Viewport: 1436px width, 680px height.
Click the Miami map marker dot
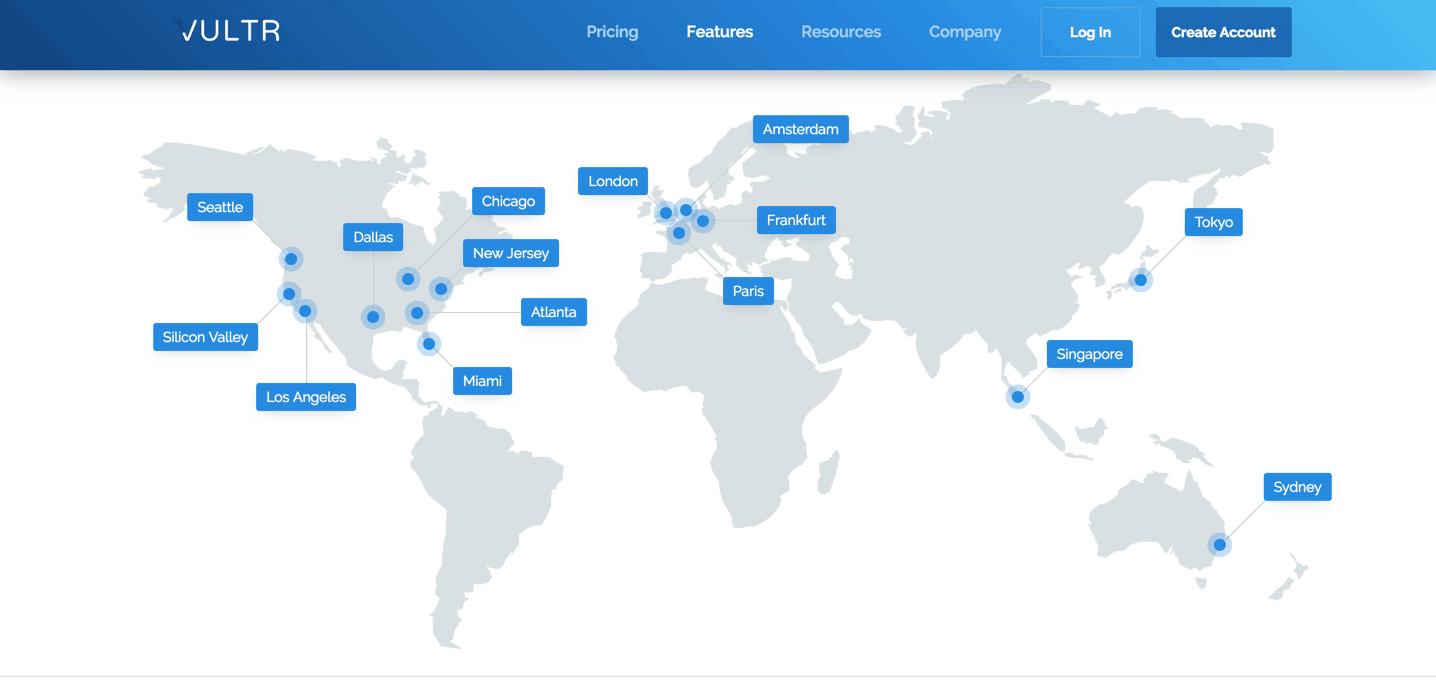pyautogui.click(x=429, y=344)
